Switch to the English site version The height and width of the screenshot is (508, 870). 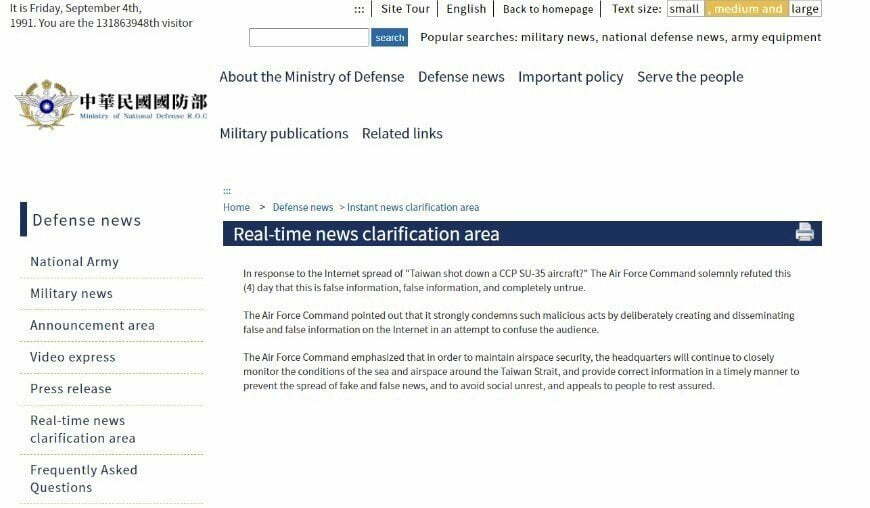coord(466,9)
